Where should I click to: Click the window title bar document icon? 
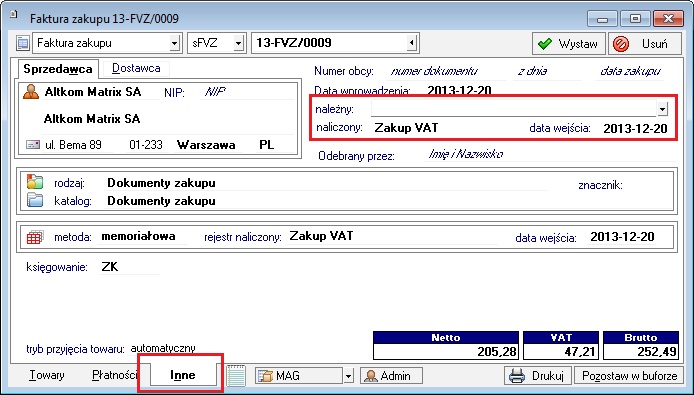click(x=13, y=14)
